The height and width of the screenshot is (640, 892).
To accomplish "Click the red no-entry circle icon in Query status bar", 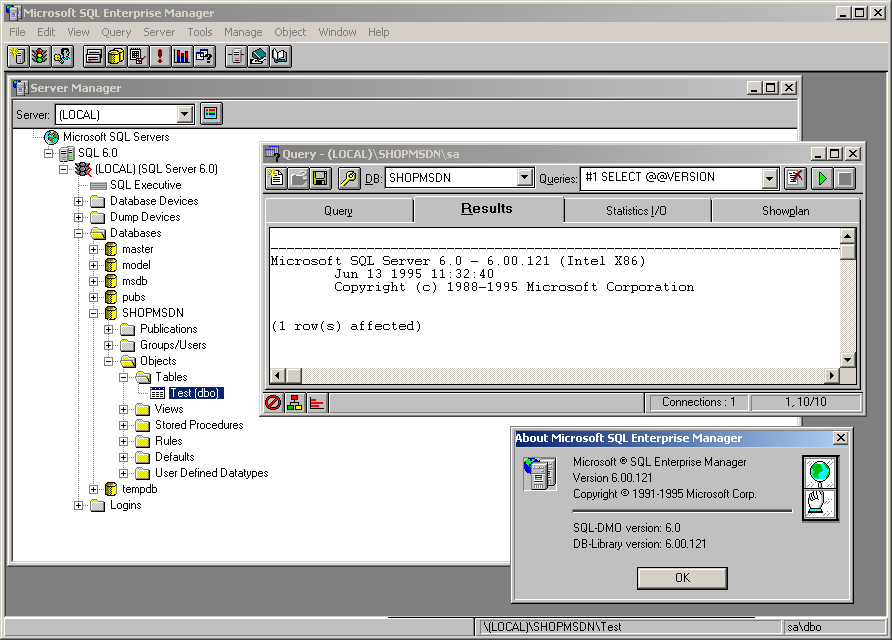I will tap(273, 402).
